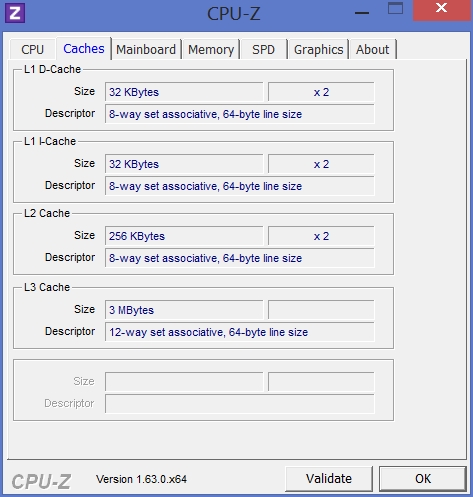Switch to the CPU tab

[32, 50]
